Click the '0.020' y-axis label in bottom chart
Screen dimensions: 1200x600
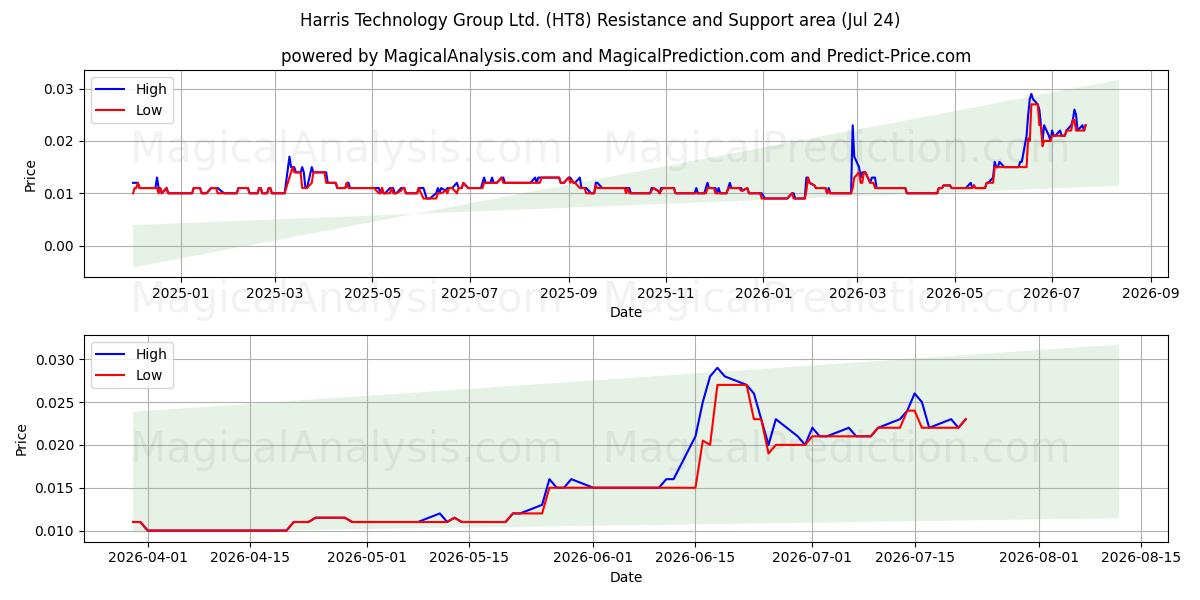tap(56, 445)
